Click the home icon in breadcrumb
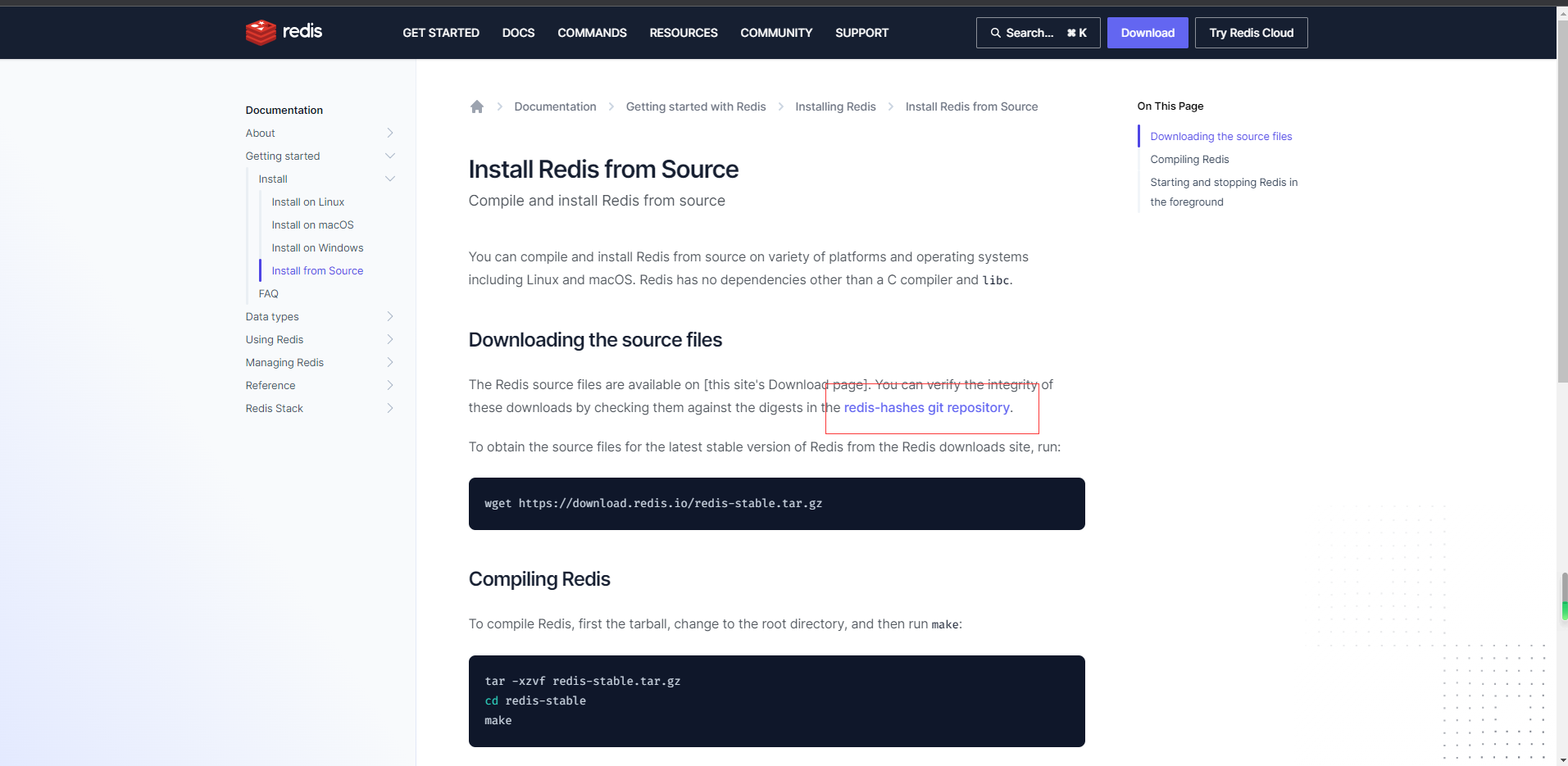The width and height of the screenshot is (1568, 766). coord(477,107)
